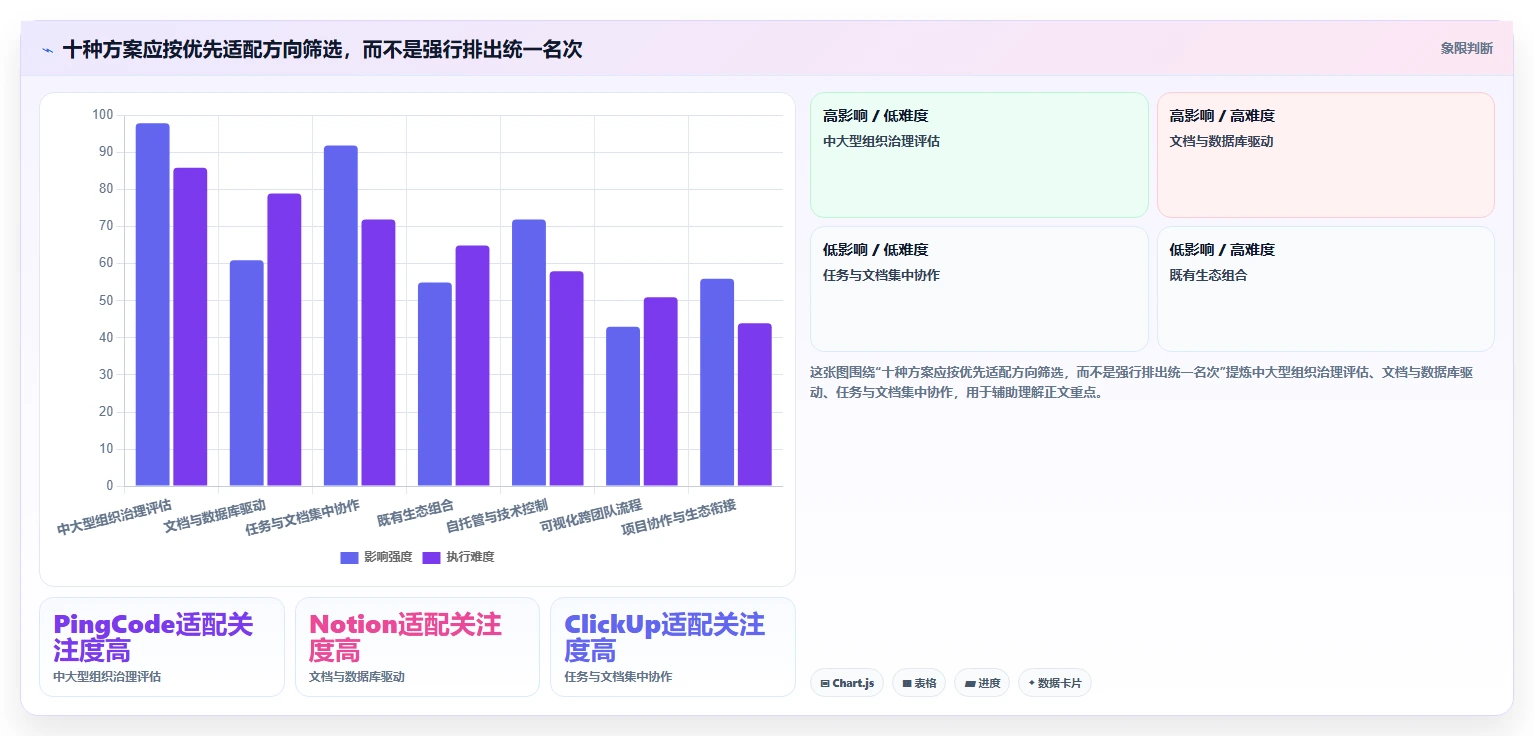The width and height of the screenshot is (1534, 736).
Task: Click the x-axis label 文档与数据库驱动
Action: click(215, 514)
